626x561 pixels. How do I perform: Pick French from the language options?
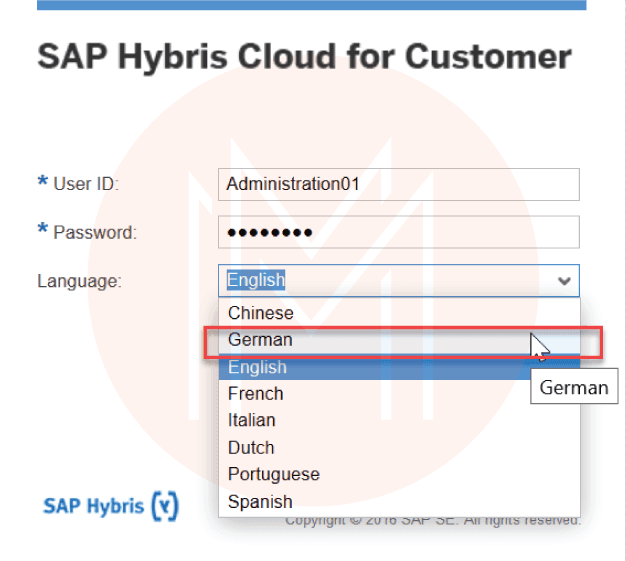(x=256, y=394)
